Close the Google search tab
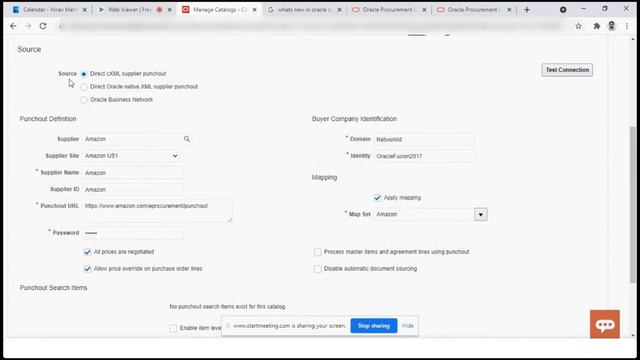The width and height of the screenshot is (640, 360). tap(339, 9)
